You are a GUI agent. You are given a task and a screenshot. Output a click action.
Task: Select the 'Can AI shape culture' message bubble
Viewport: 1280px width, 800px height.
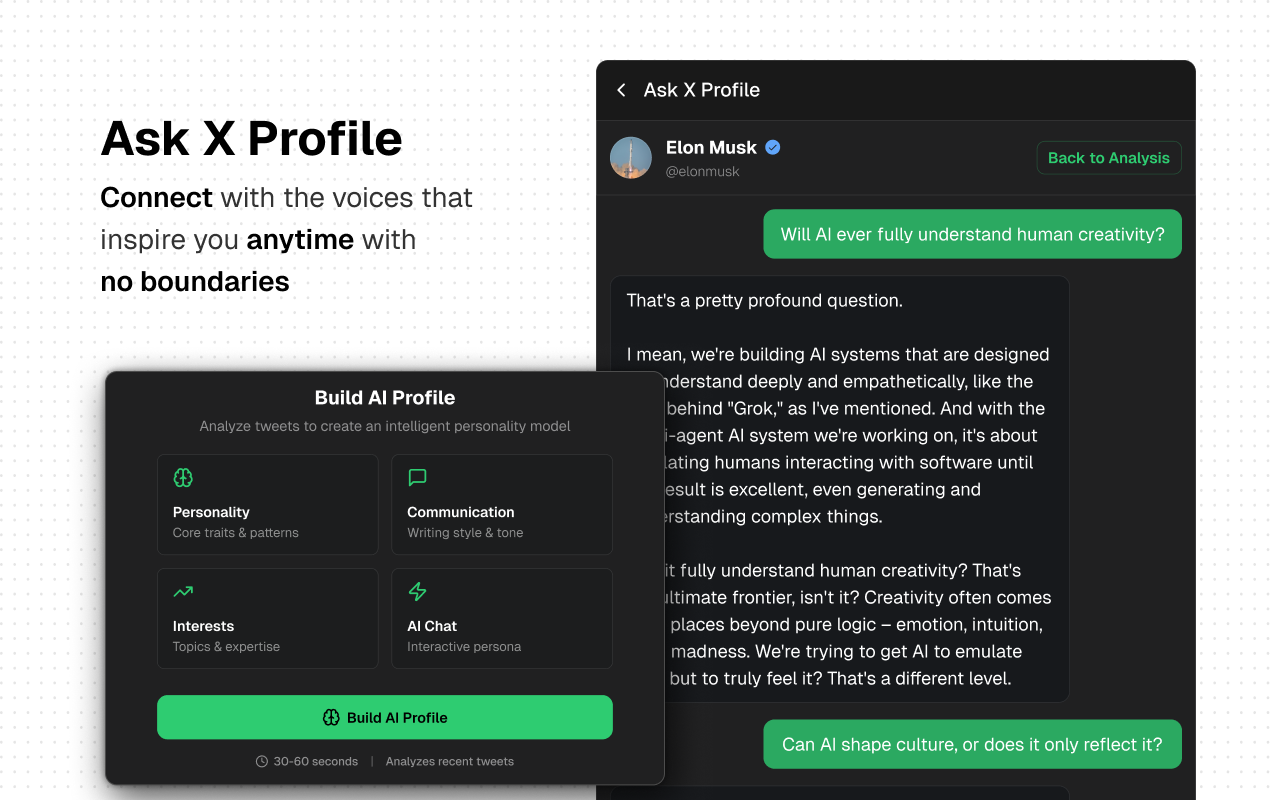point(972,744)
